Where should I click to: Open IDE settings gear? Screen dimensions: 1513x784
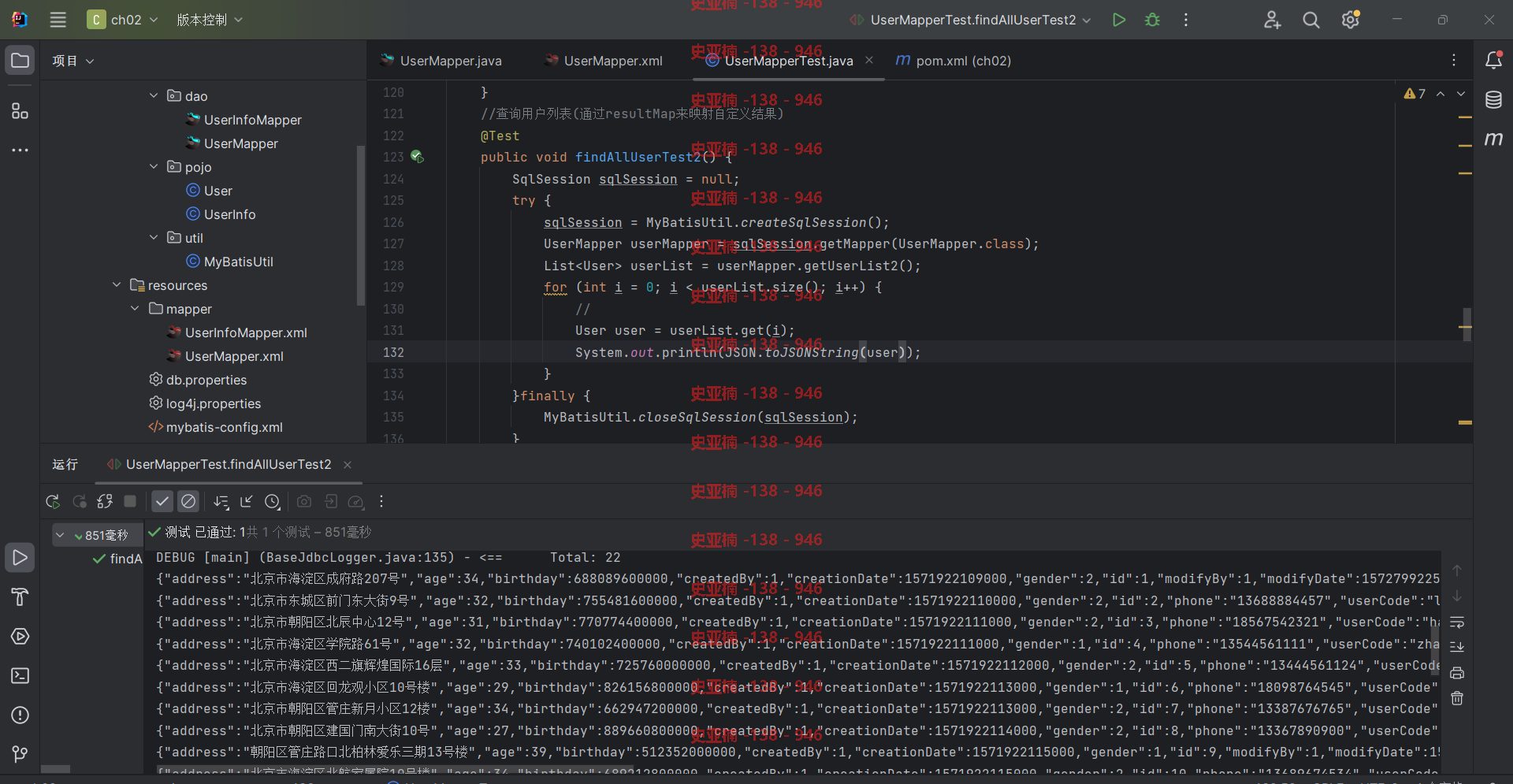[x=1351, y=20]
